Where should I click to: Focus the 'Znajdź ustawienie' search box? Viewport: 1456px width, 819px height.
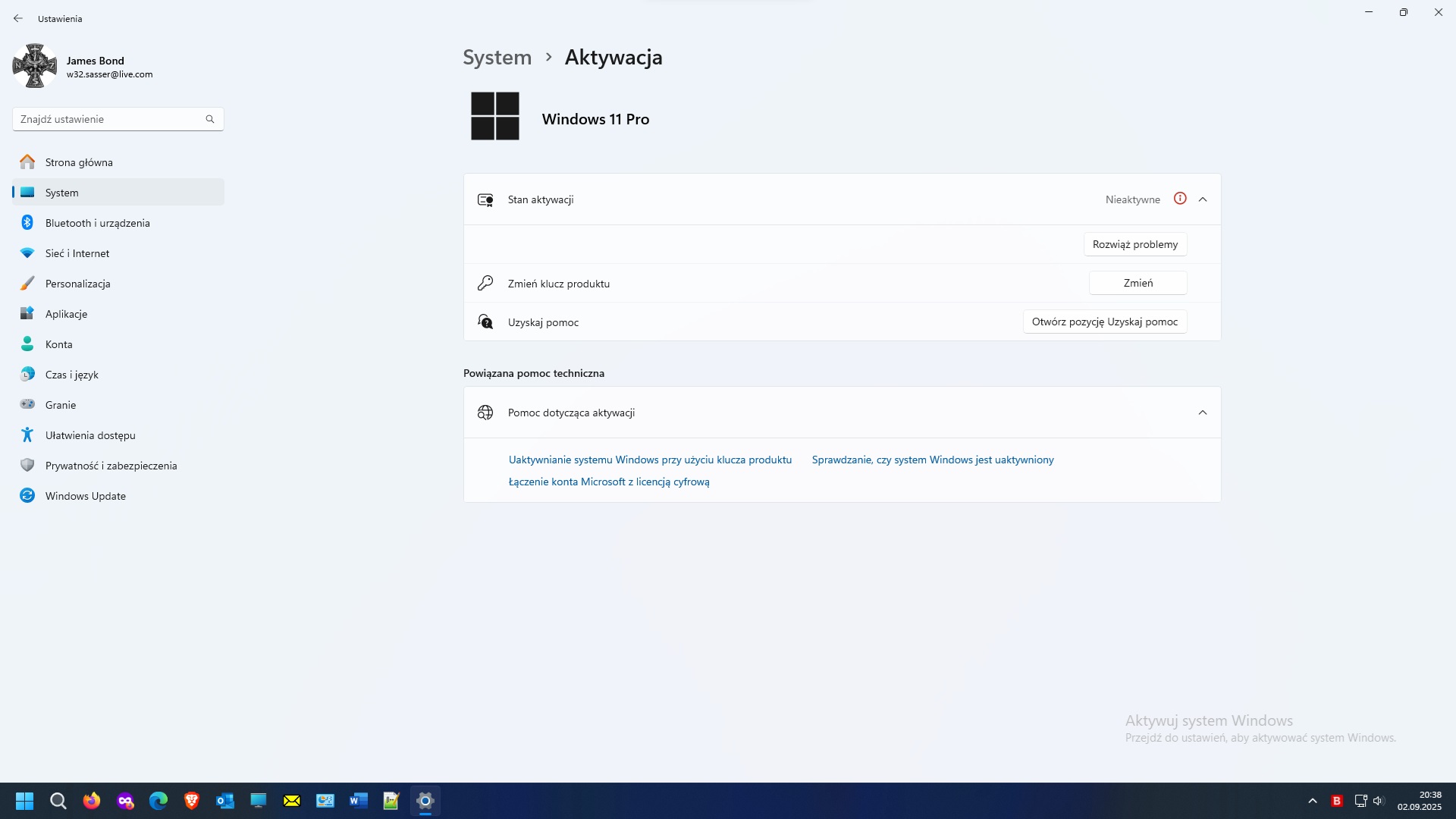pos(118,119)
